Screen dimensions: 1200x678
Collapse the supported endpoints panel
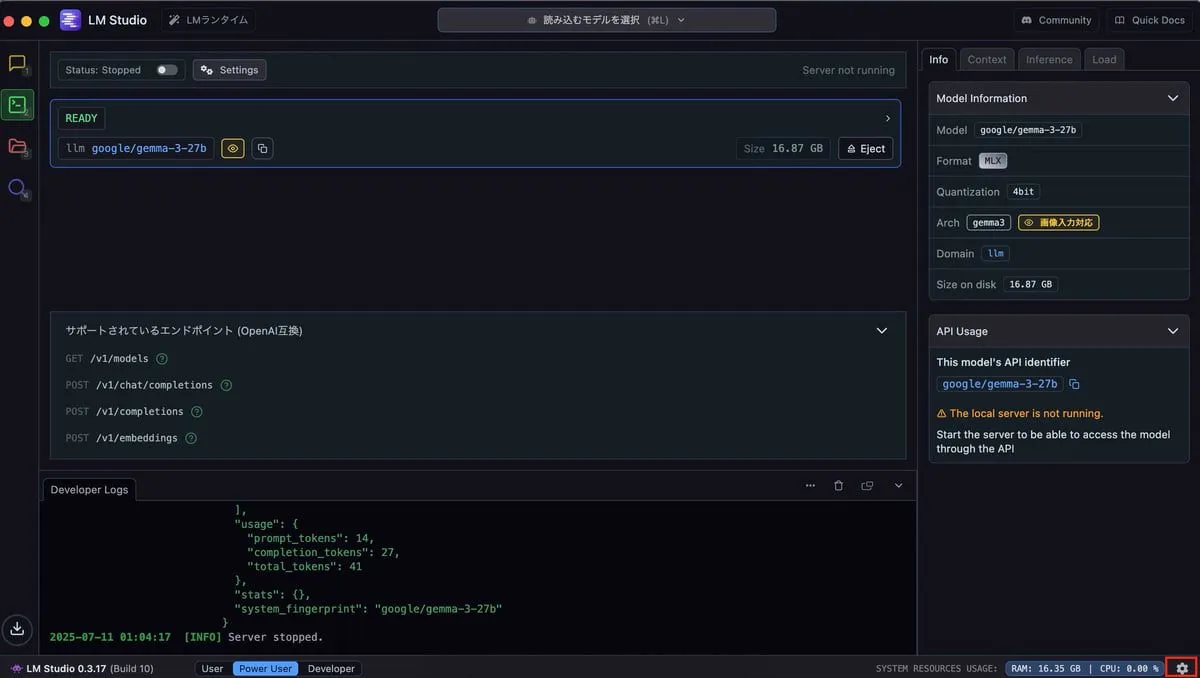click(881, 330)
